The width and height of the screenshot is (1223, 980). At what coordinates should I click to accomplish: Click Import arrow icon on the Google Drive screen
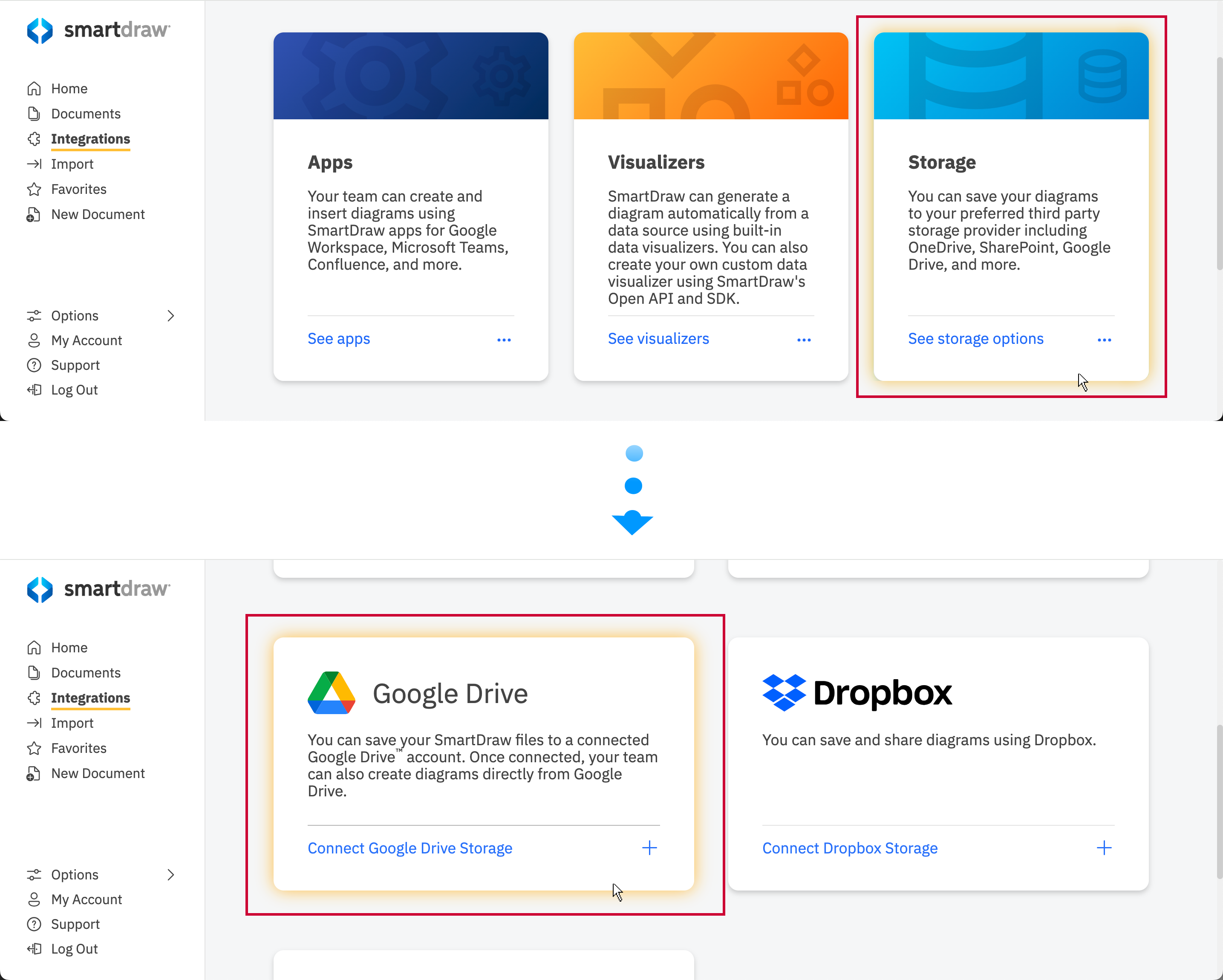pyautogui.click(x=34, y=723)
